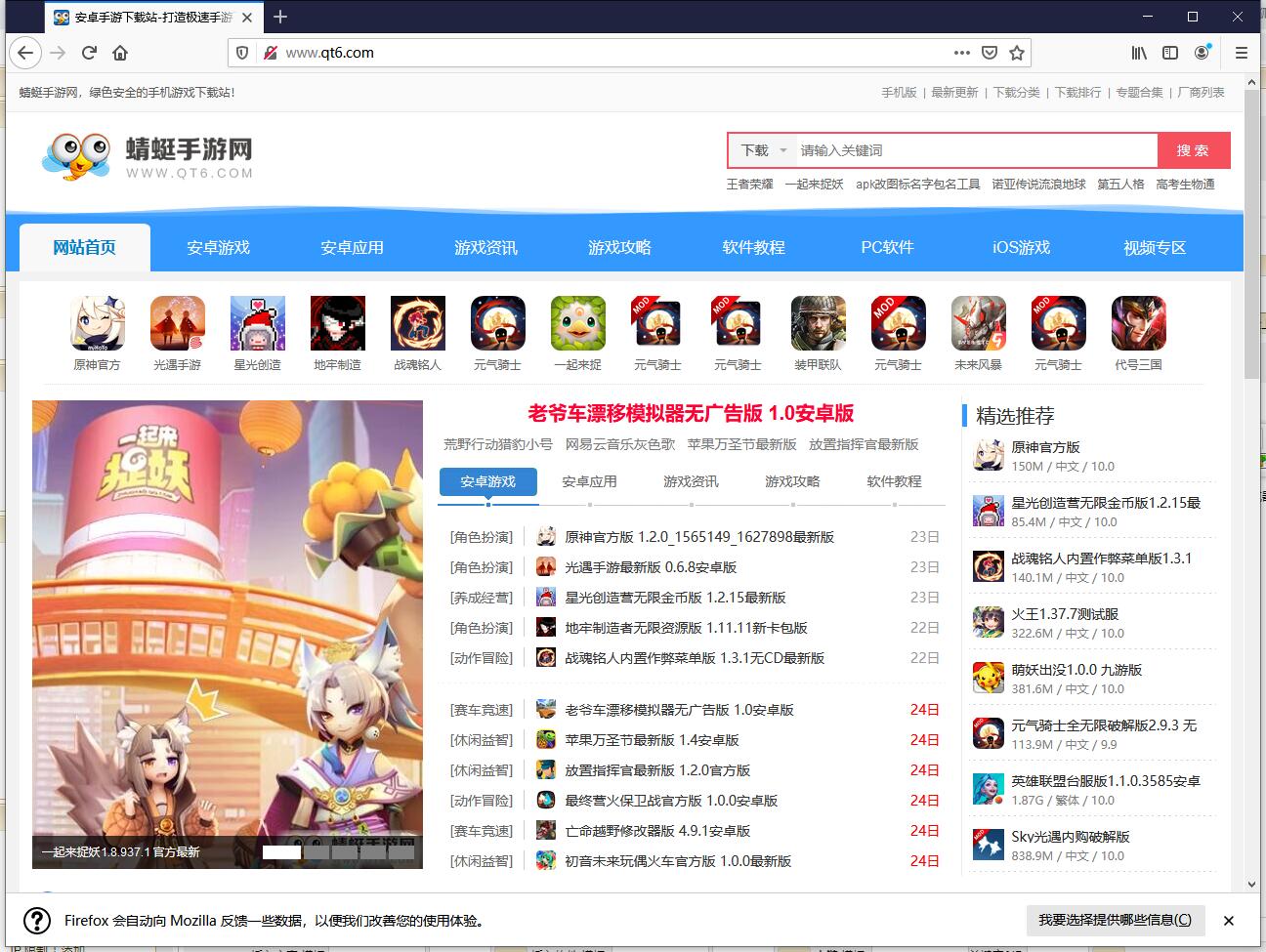Screen dimensions: 1266x952
Task: Reload the page with the refresh icon
Action: click(x=89, y=53)
